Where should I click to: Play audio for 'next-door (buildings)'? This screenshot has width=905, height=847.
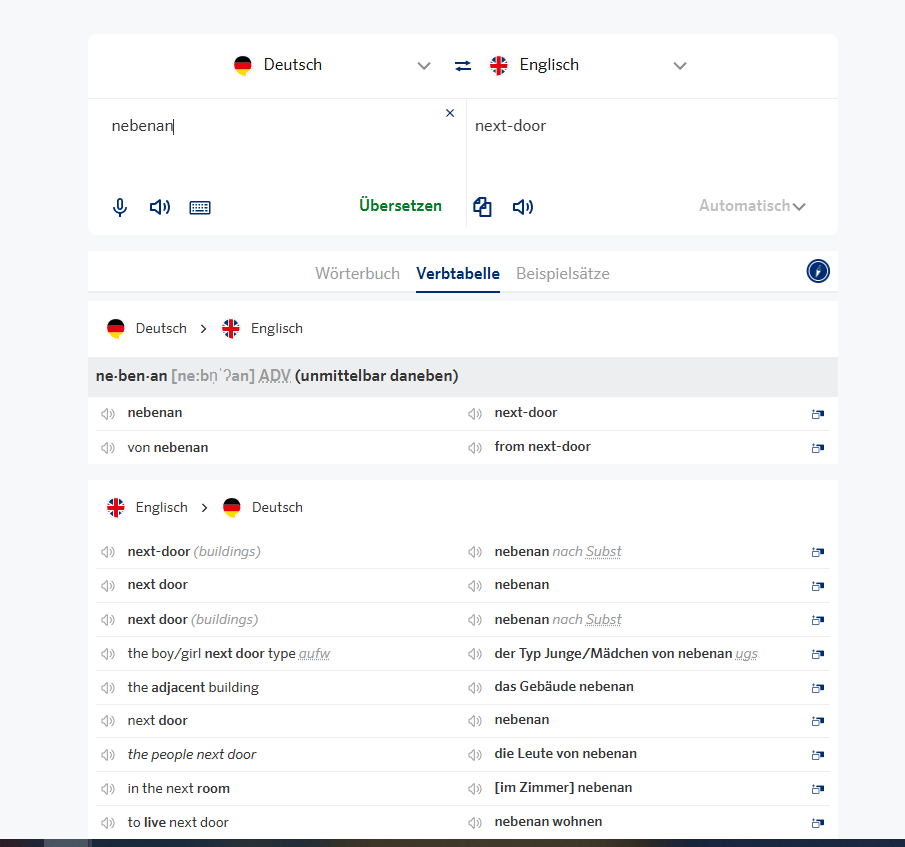point(108,552)
